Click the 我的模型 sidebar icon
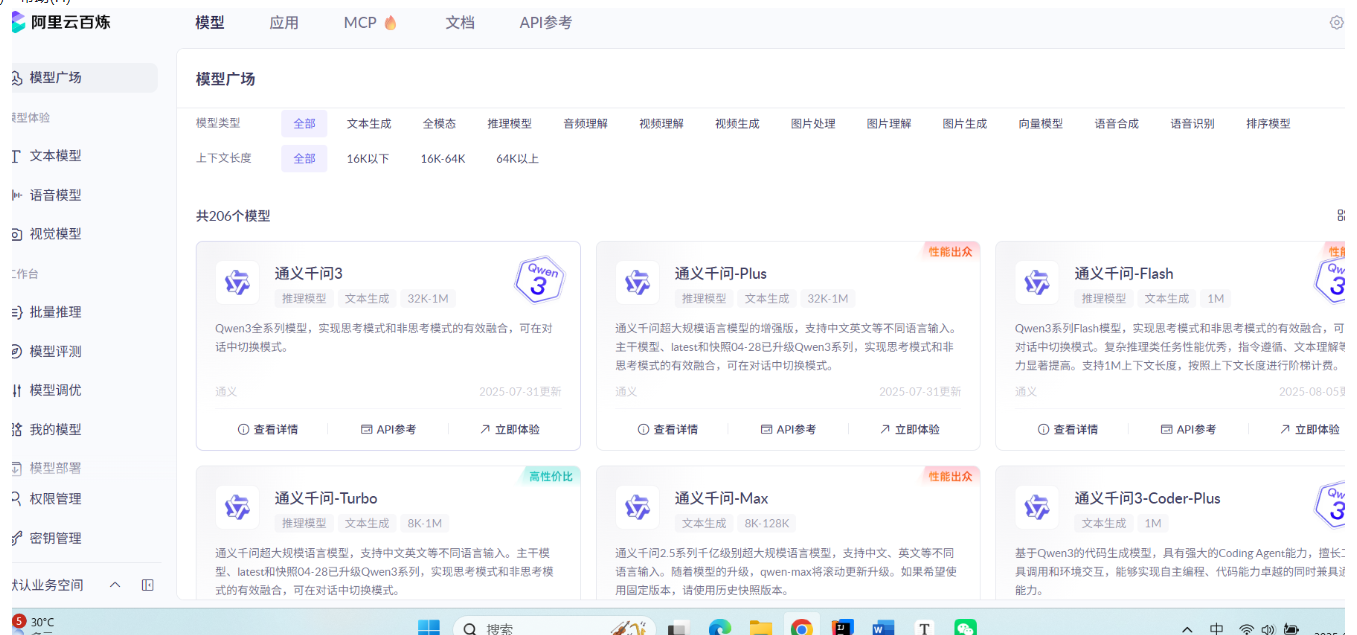Screen dimensions: 1357x635 pyautogui.click(x=16, y=429)
